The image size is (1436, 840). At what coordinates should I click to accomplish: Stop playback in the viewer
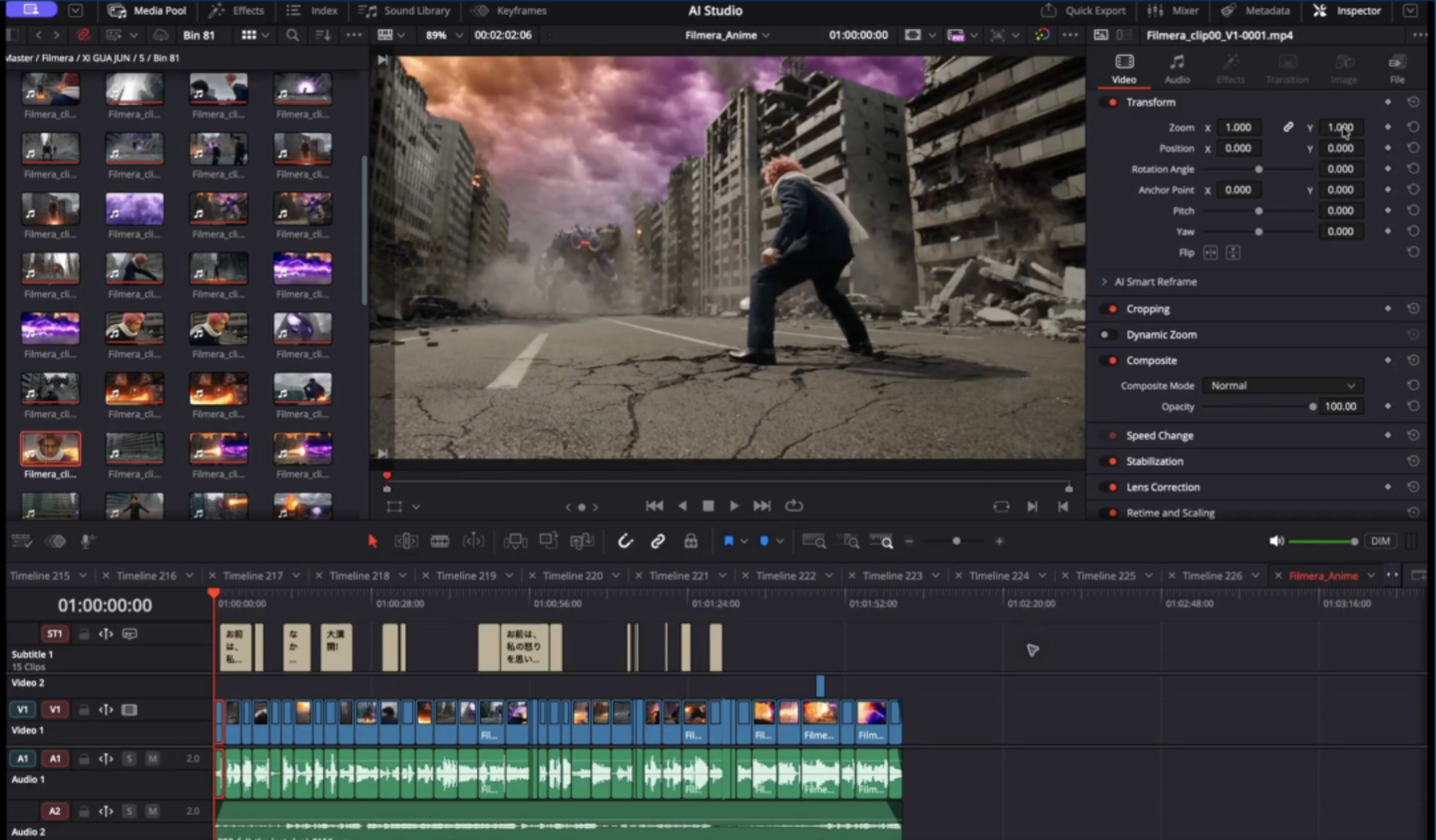click(x=709, y=506)
